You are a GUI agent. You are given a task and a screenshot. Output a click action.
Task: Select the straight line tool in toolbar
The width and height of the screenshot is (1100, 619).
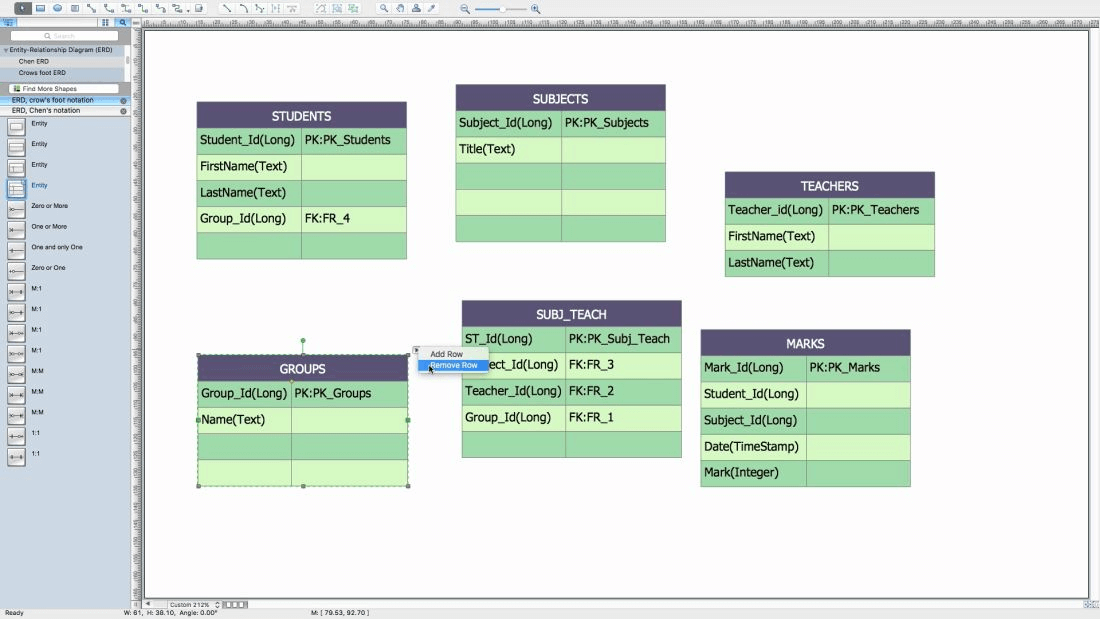(x=226, y=8)
